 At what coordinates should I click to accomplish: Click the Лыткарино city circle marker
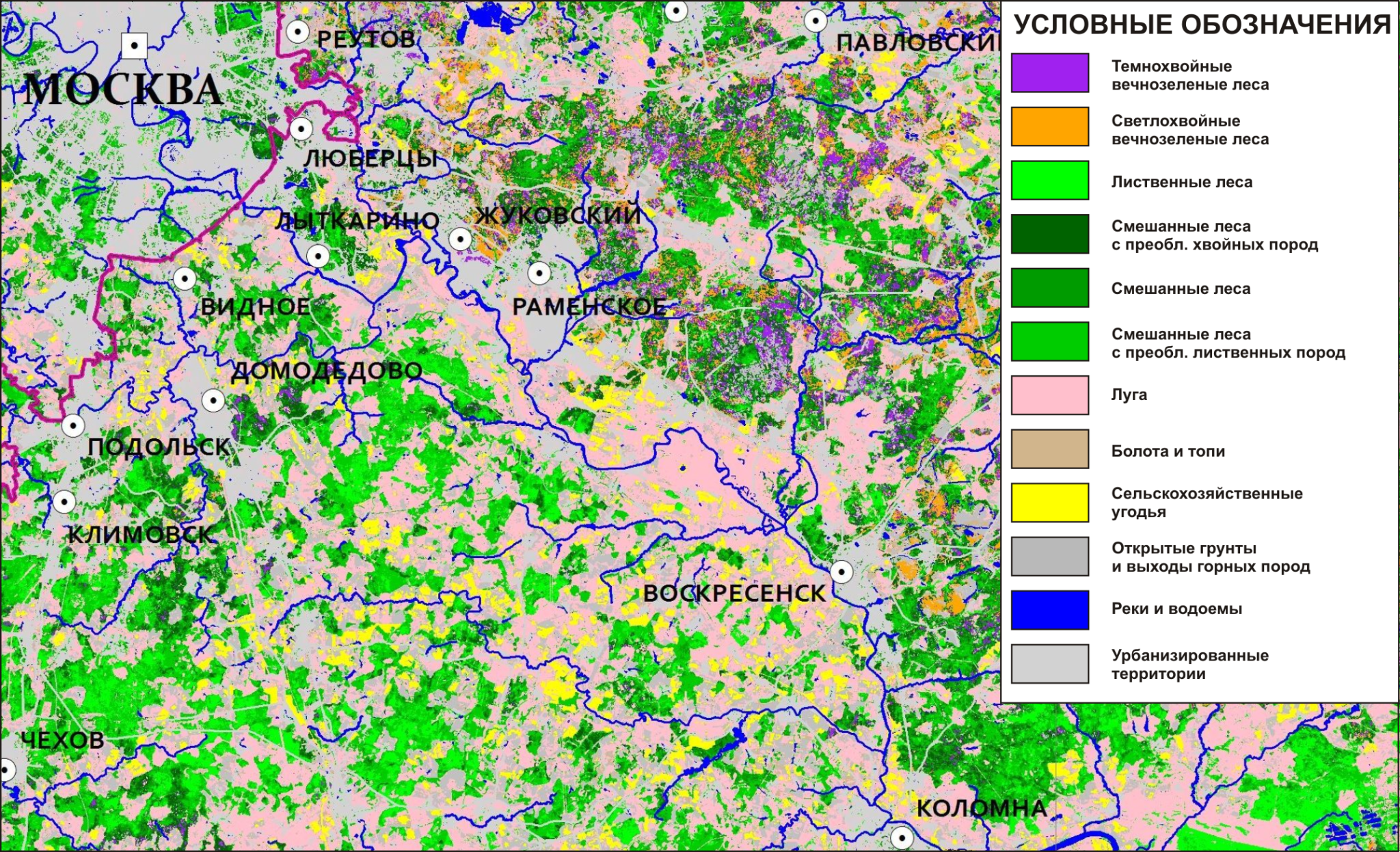click(318, 256)
